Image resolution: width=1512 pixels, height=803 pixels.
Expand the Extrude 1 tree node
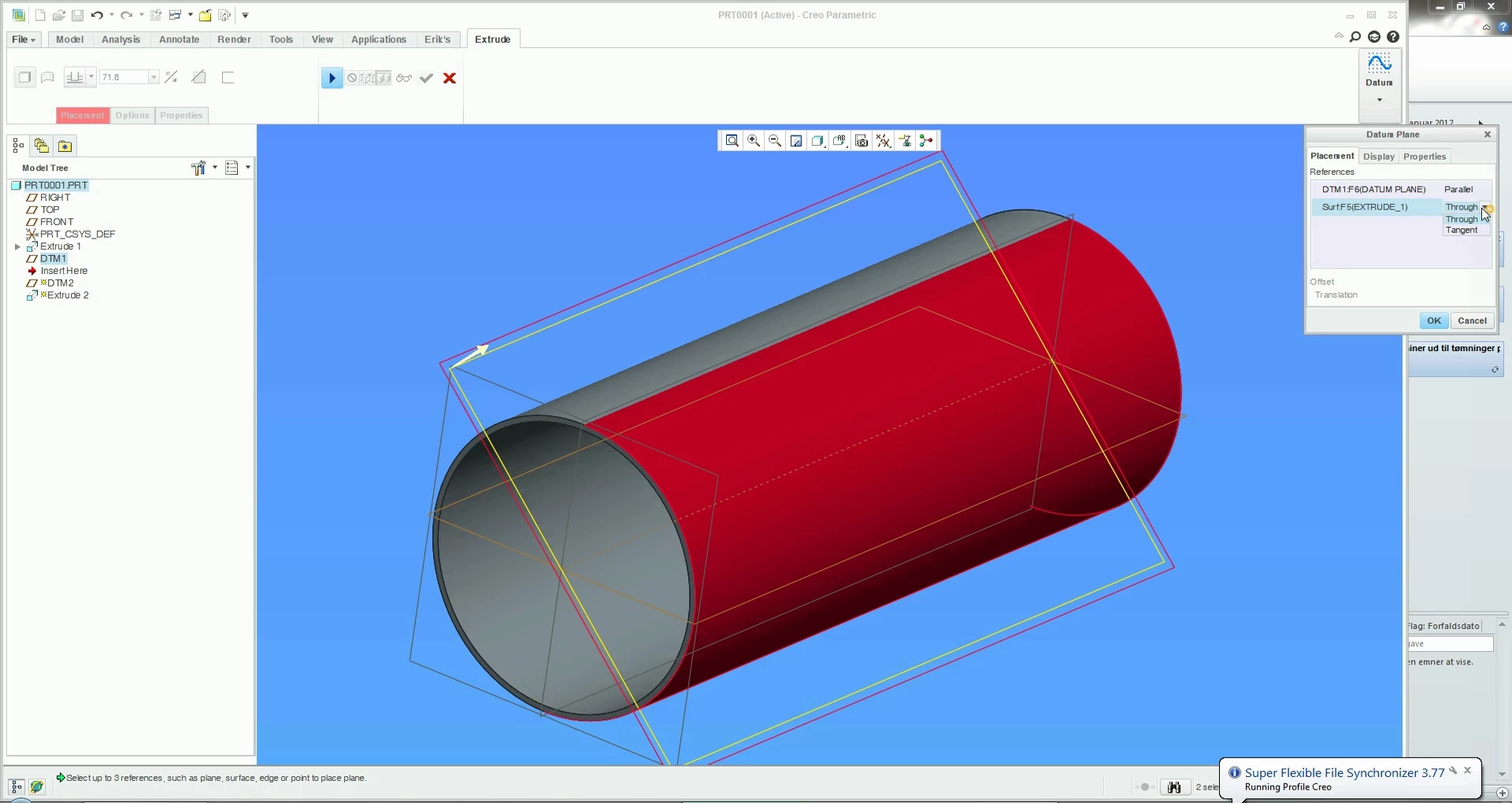17,246
